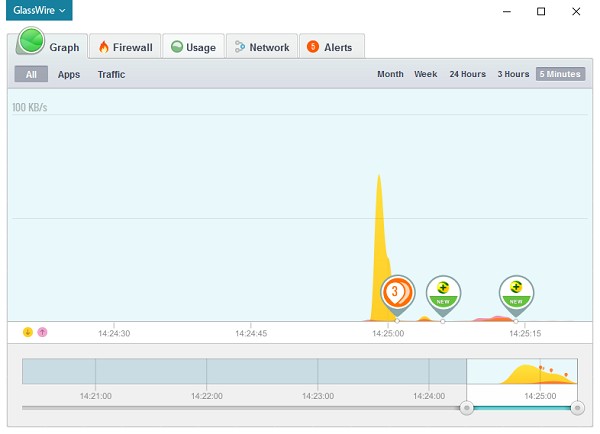
Task: Show the 3 Hours time range
Action: 513,74
